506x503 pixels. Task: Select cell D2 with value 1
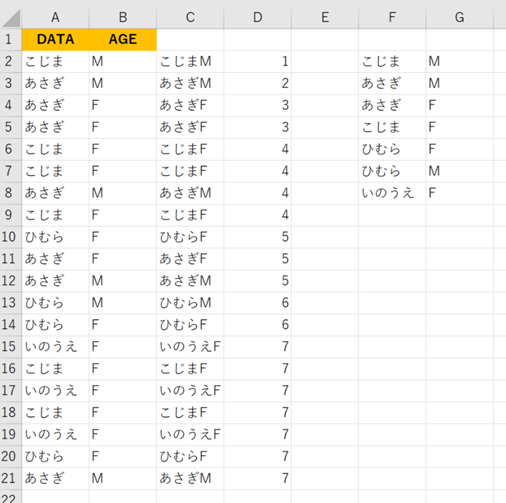click(258, 62)
